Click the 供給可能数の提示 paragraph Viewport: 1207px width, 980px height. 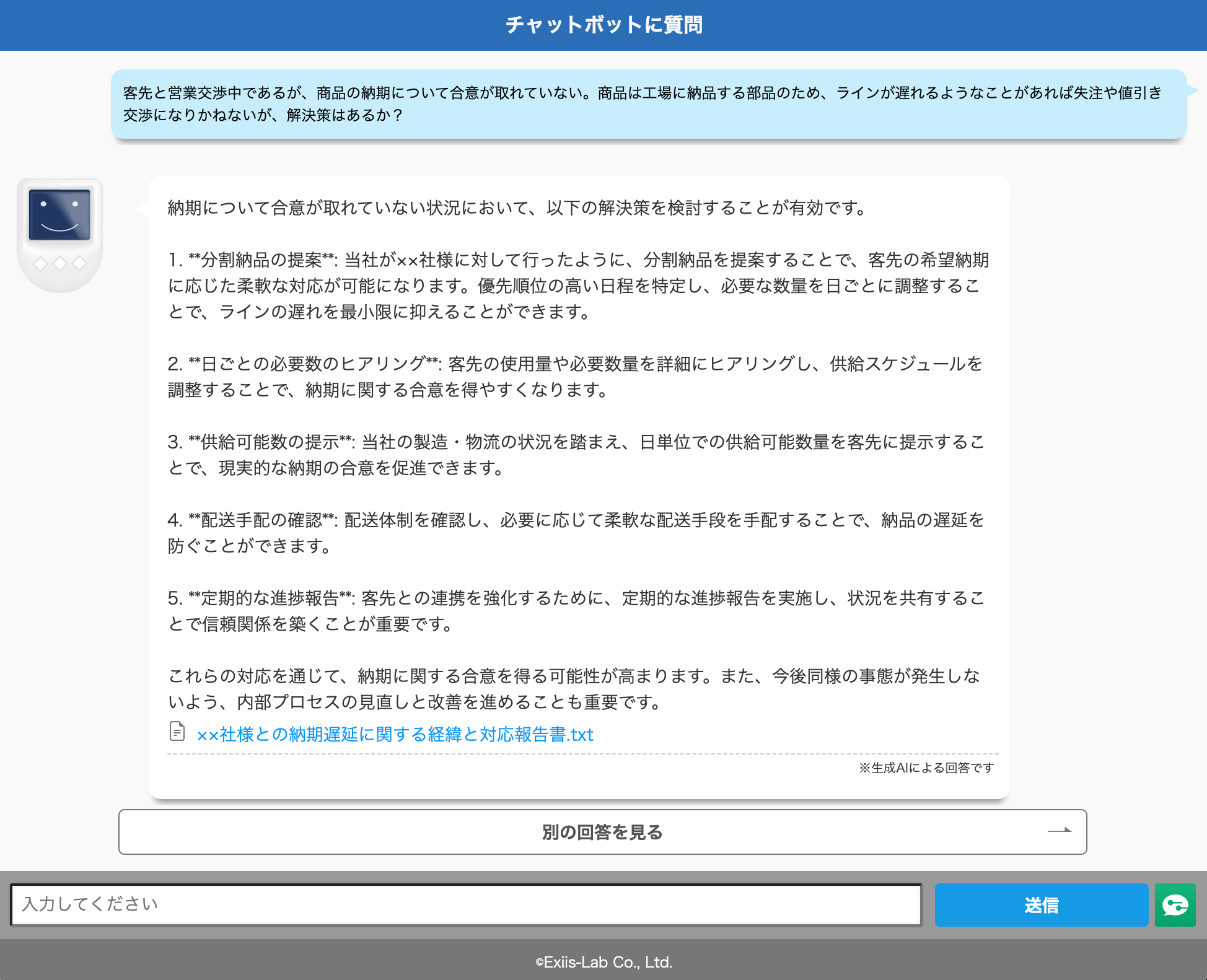(x=577, y=455)
